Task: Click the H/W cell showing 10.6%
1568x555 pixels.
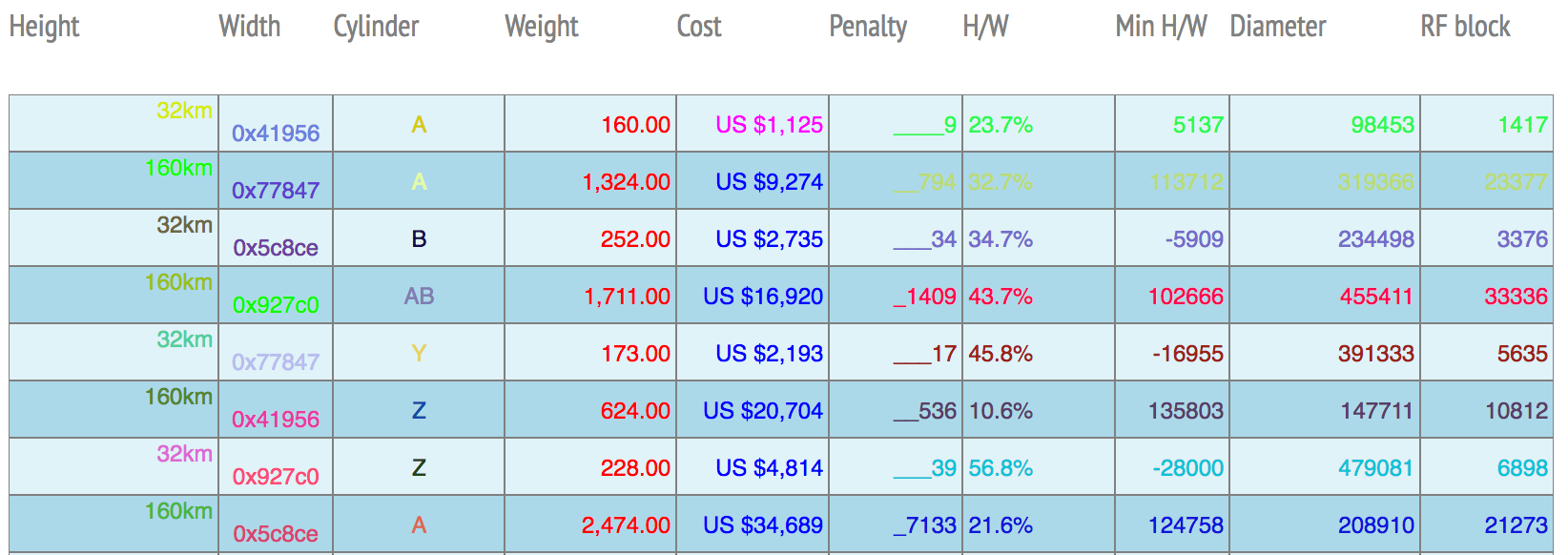Action: [x=1001, y=411]
